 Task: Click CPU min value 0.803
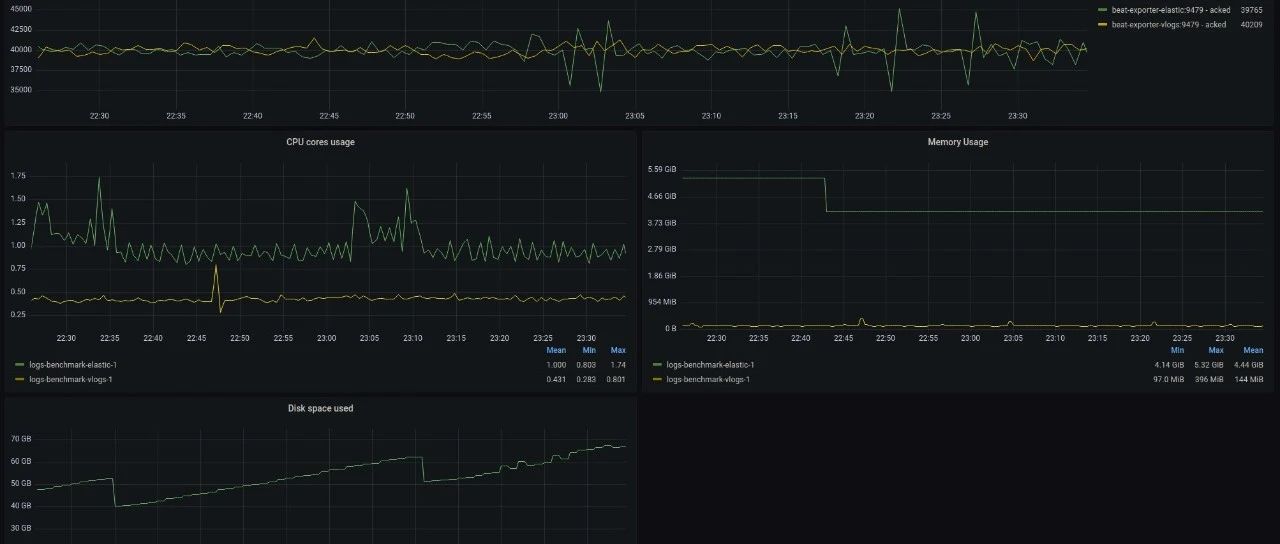[x=587, y=365]
